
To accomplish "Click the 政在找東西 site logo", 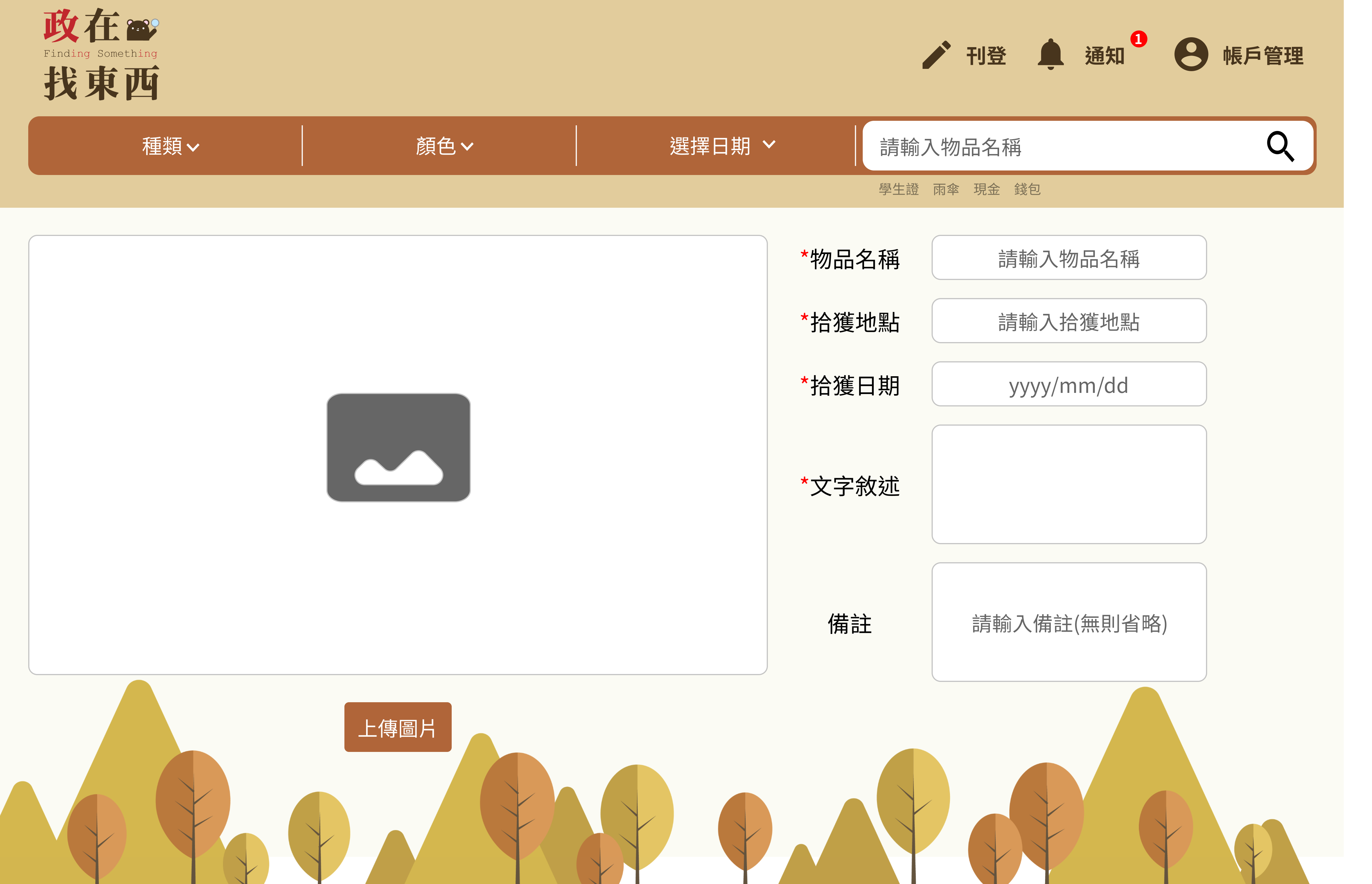I will pyautogui.click(x=101, y=55).
